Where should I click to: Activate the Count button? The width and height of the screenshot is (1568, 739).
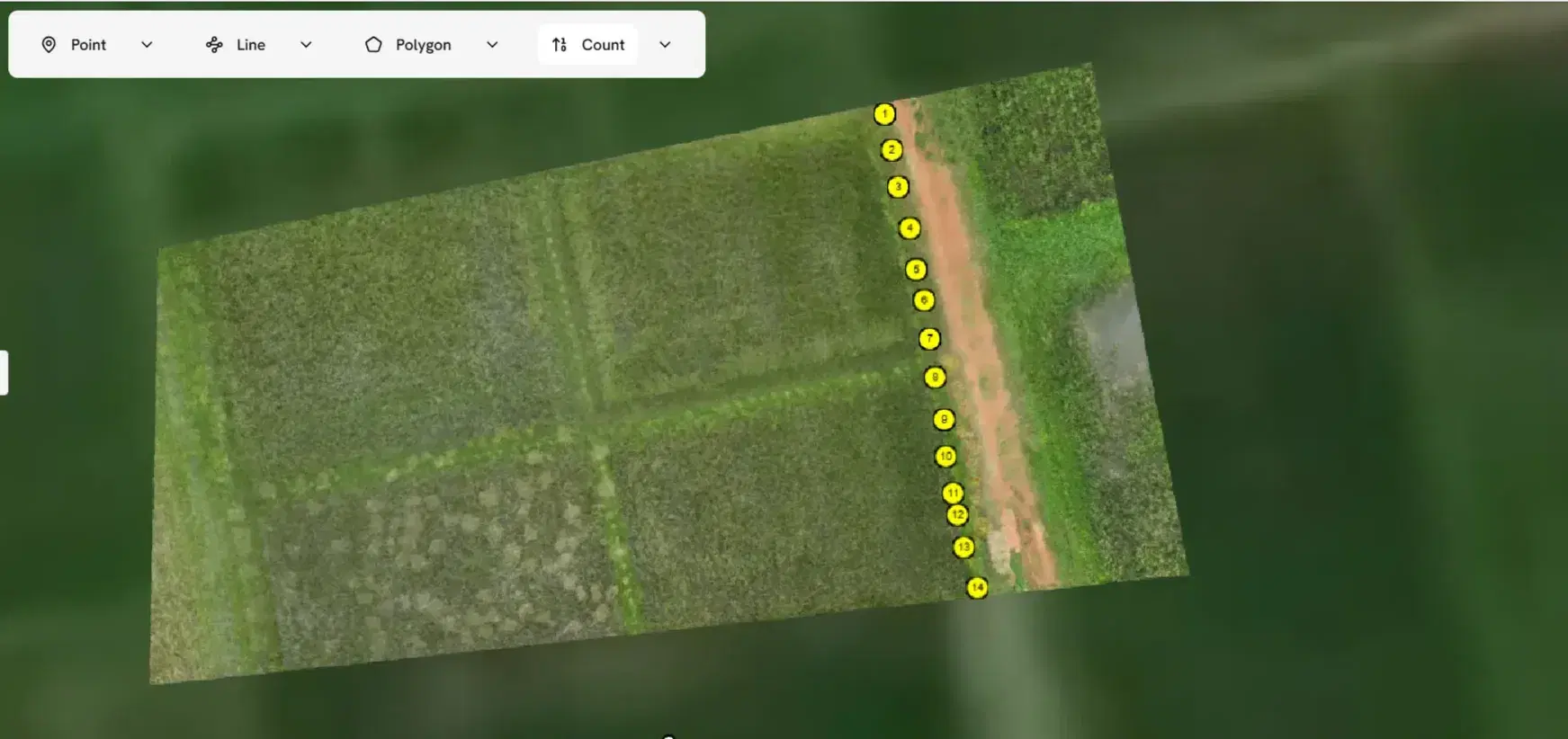coord(588,44)
